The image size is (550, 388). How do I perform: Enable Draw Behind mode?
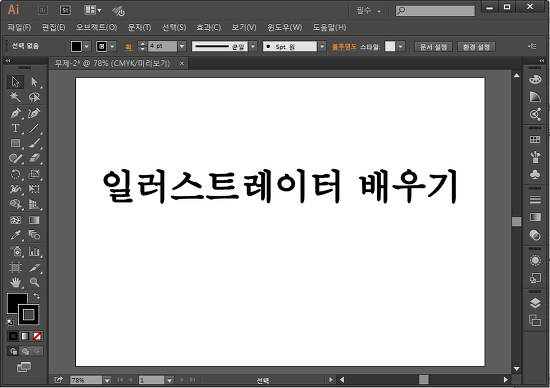click(26, 351)
